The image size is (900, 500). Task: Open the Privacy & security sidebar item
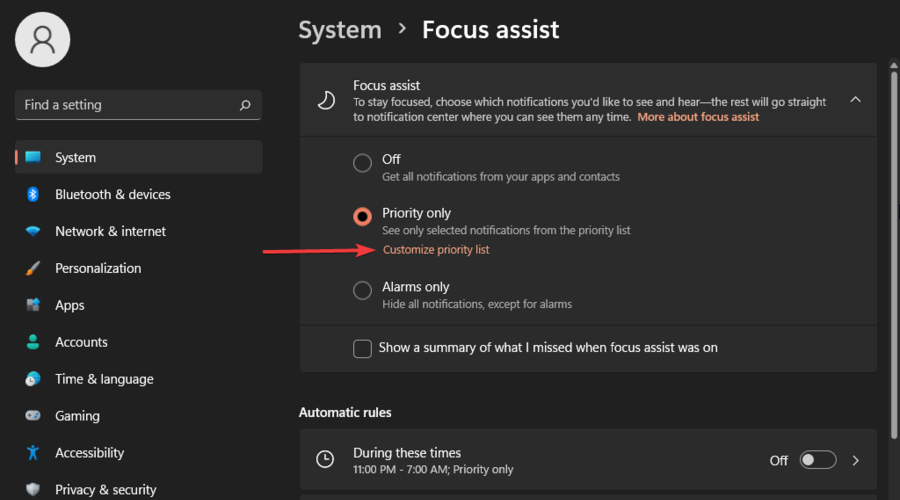(x=105, y=489)
